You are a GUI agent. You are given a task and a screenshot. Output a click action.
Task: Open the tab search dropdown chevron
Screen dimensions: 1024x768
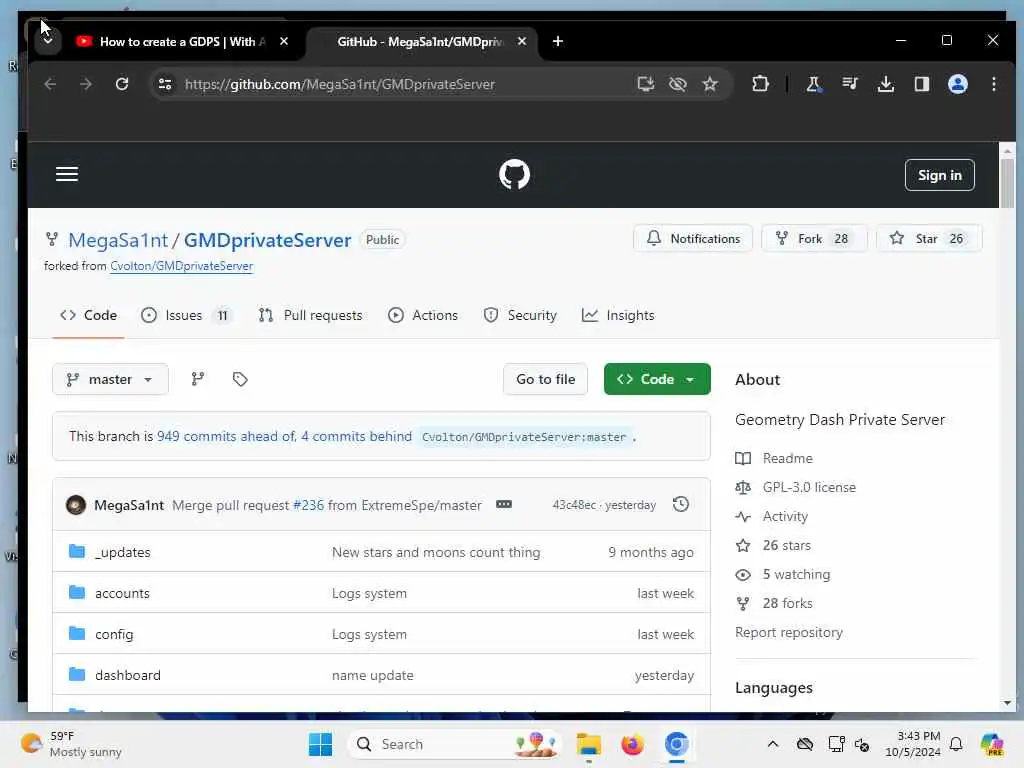tap(47, 40)
